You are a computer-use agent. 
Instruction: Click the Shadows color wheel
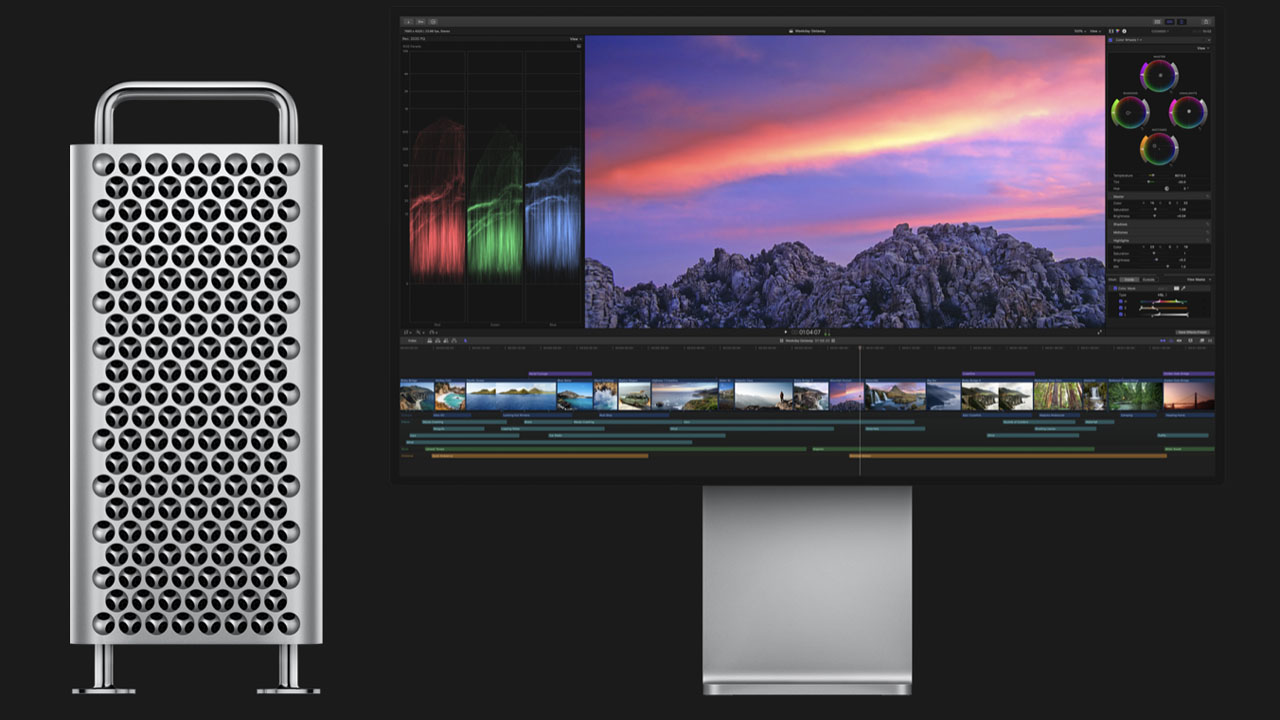pos(1129,112)
